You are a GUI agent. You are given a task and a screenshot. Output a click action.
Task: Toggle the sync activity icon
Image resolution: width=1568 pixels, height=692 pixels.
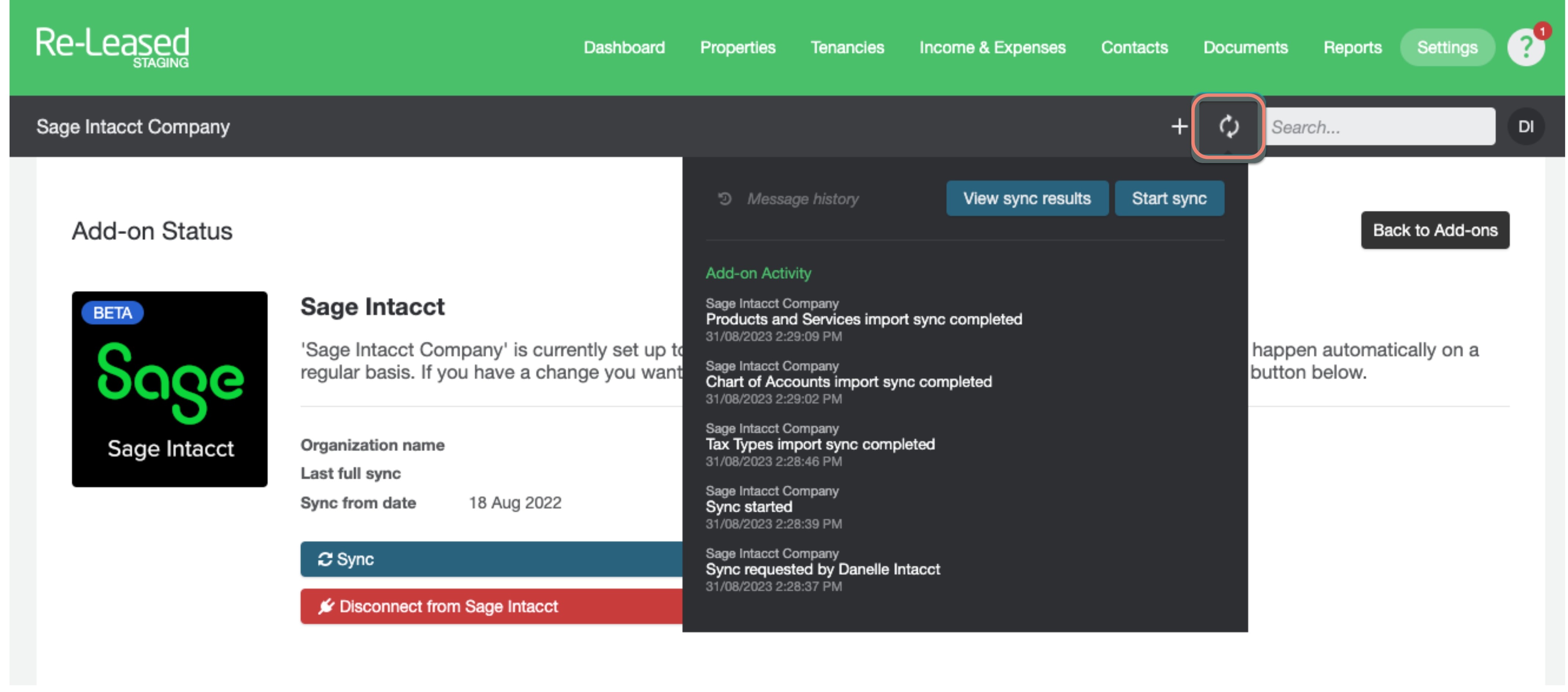[1228, 127]
